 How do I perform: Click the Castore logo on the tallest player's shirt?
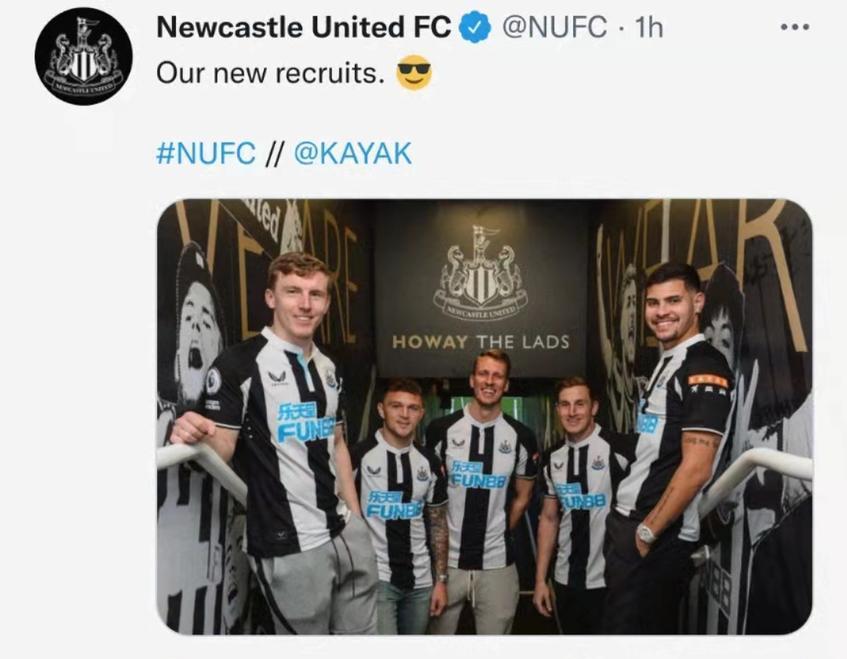pos(458,443)
